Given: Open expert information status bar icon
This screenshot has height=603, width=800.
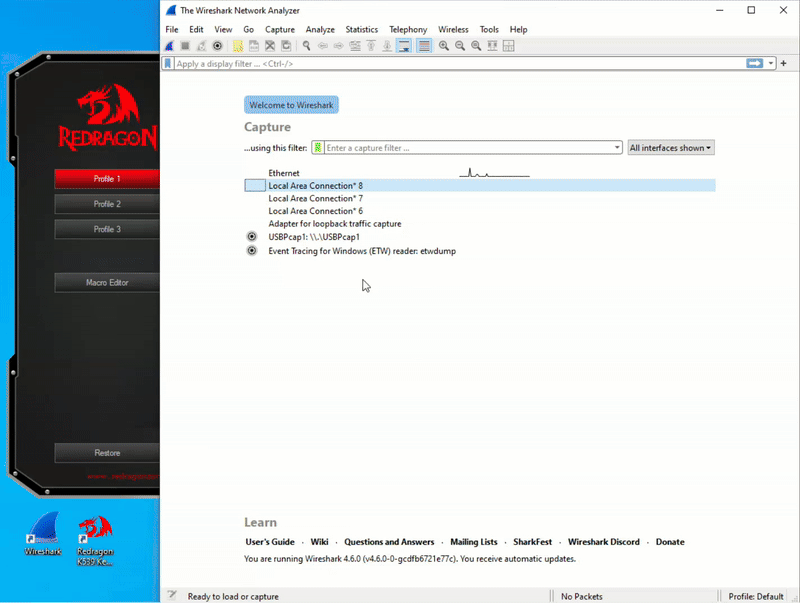Looking at the screenshot, I should click(172, 595).
